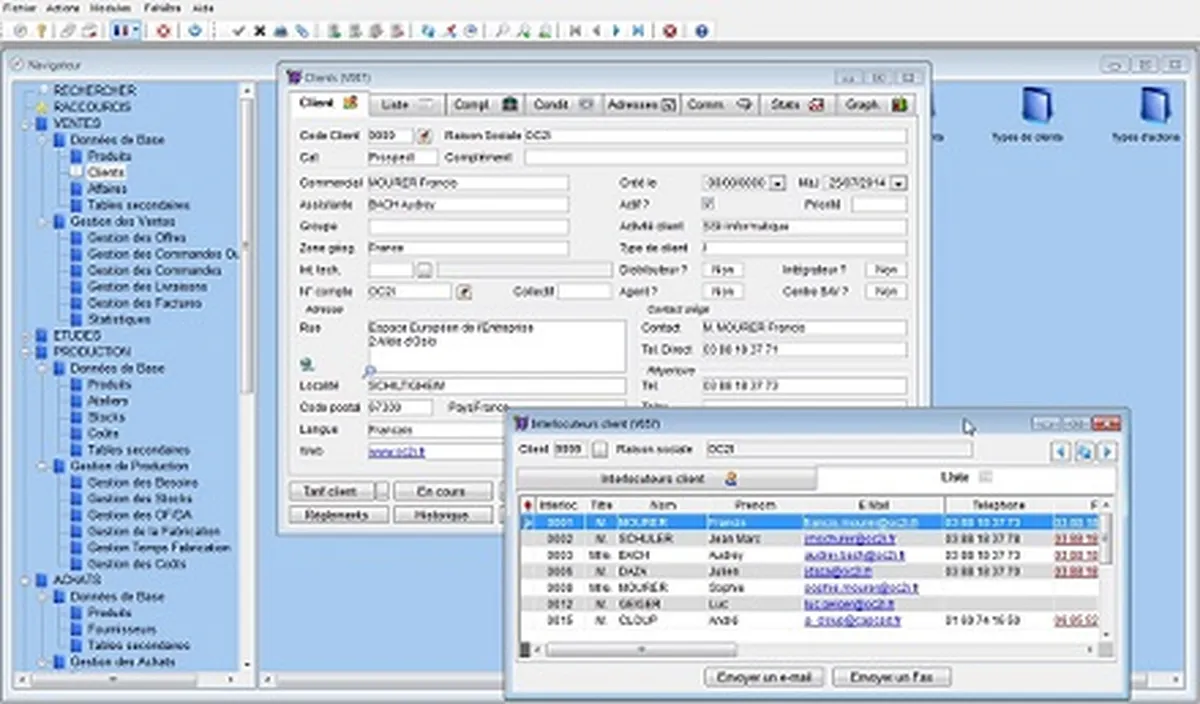Click the black X cancel icon in toolbar

coord(260,31)
